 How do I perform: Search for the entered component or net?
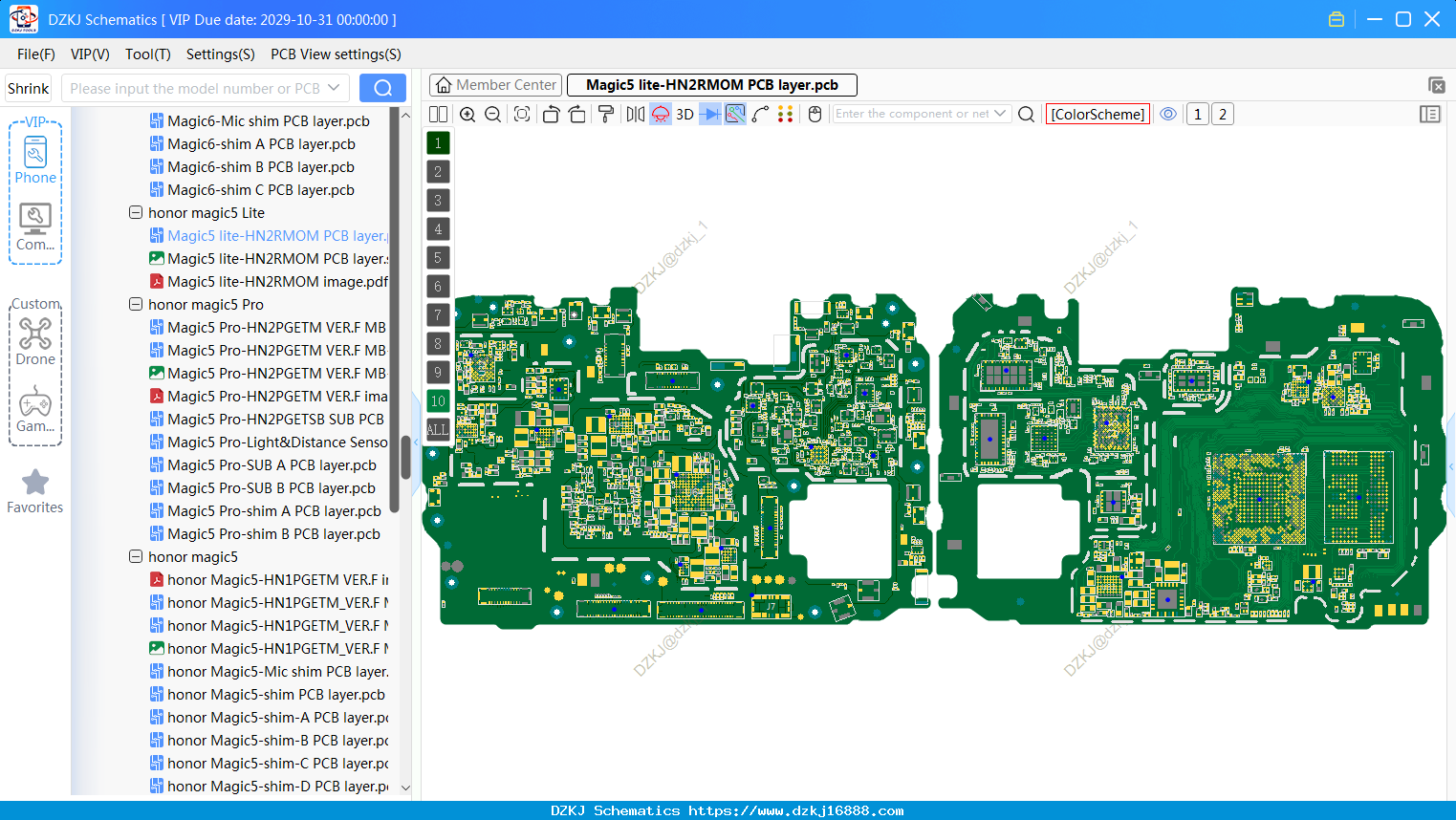[1026, 115]
